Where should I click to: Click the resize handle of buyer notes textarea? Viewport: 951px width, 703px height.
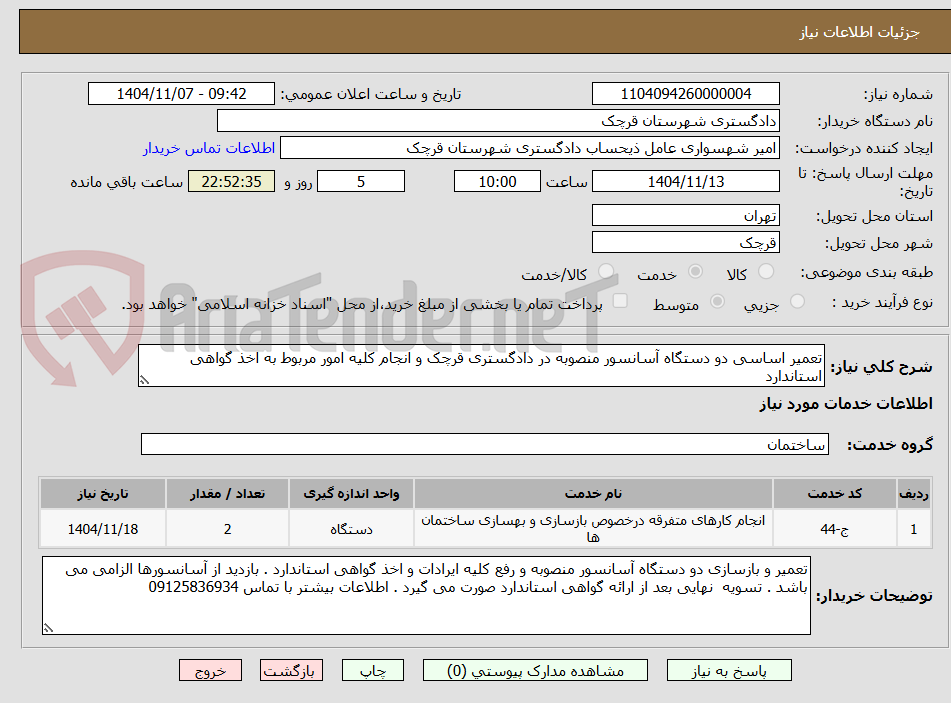coord(49,628)
